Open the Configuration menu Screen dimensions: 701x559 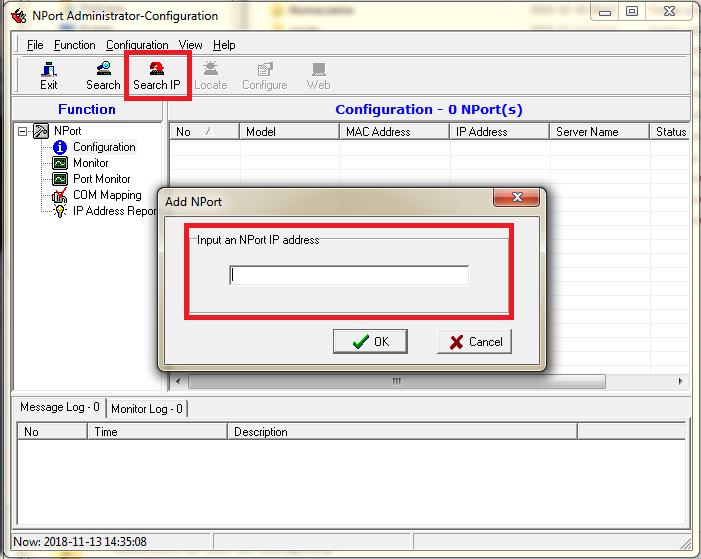(137, 45)
